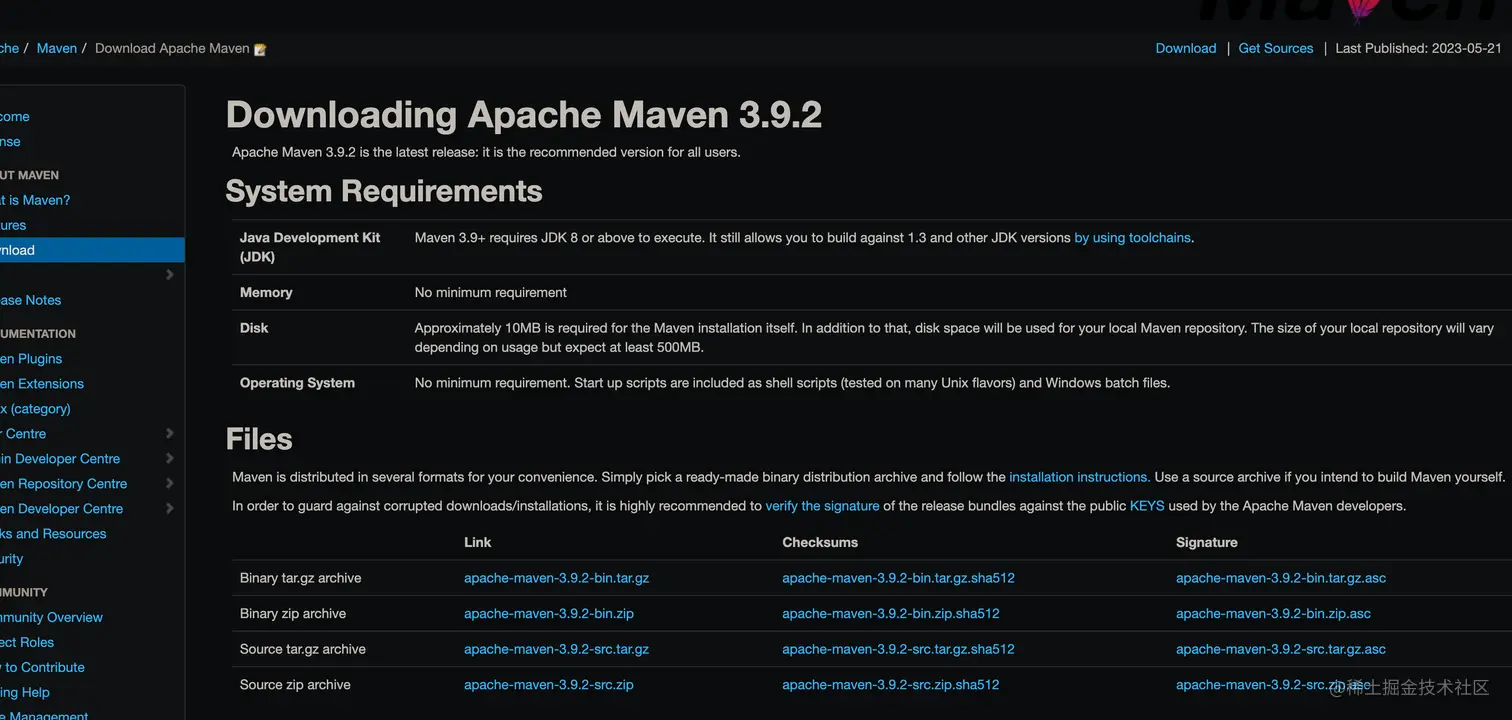Viewport: 1512px width, 720px height.
Task: Click the Get Sources link
Action: point(1276,48)
